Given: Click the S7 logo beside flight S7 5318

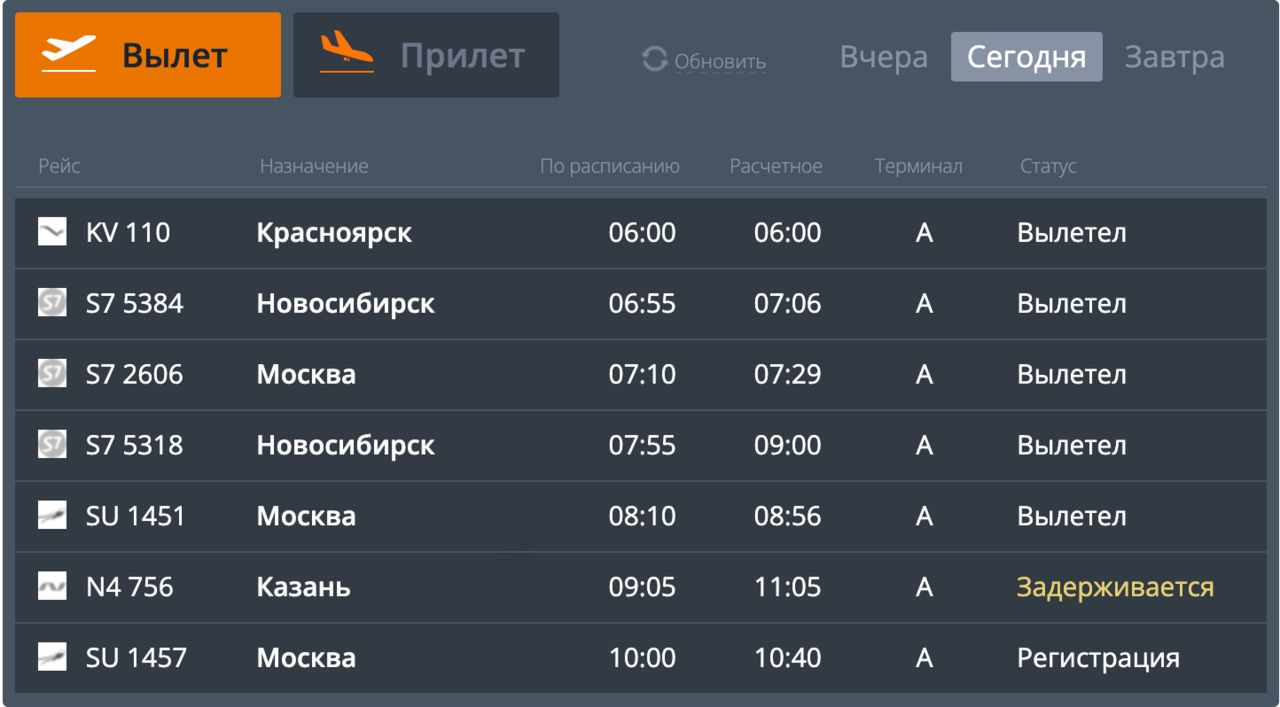Looking at the screenshot, I should 52,445.
